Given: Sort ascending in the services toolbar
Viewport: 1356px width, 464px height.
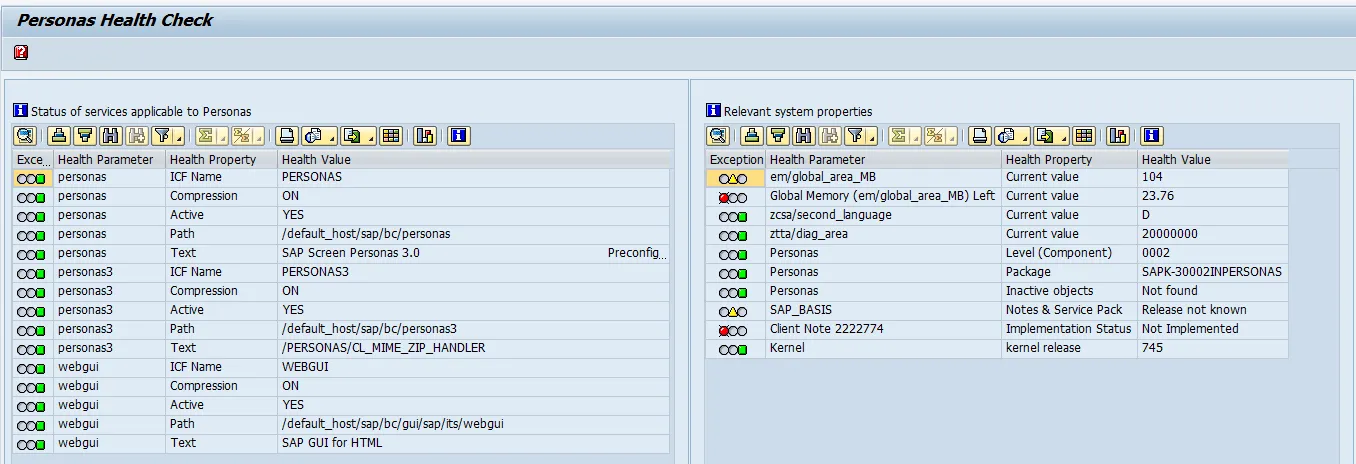Looking at the screenshot, I should pos(59,136).
